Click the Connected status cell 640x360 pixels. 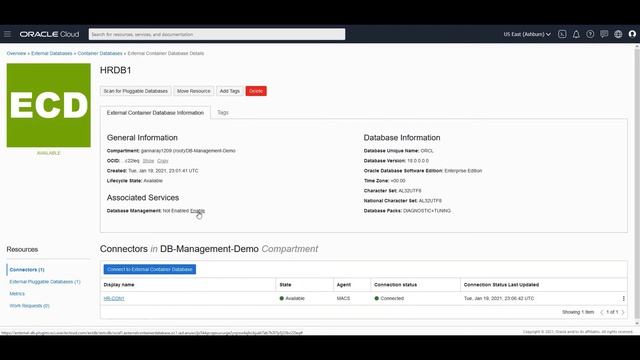(389, 298)
